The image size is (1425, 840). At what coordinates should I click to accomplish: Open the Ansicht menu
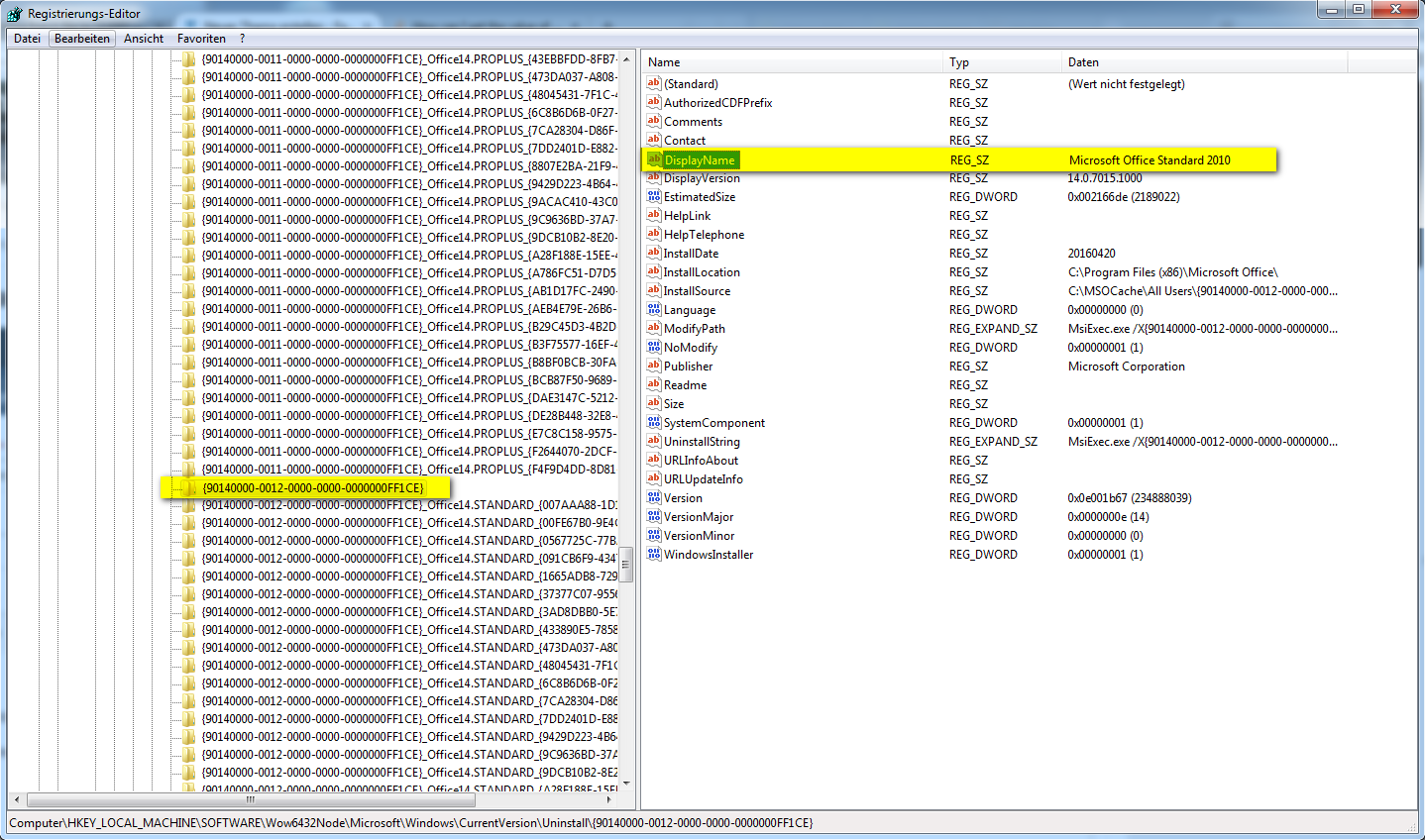pos(144,39)
